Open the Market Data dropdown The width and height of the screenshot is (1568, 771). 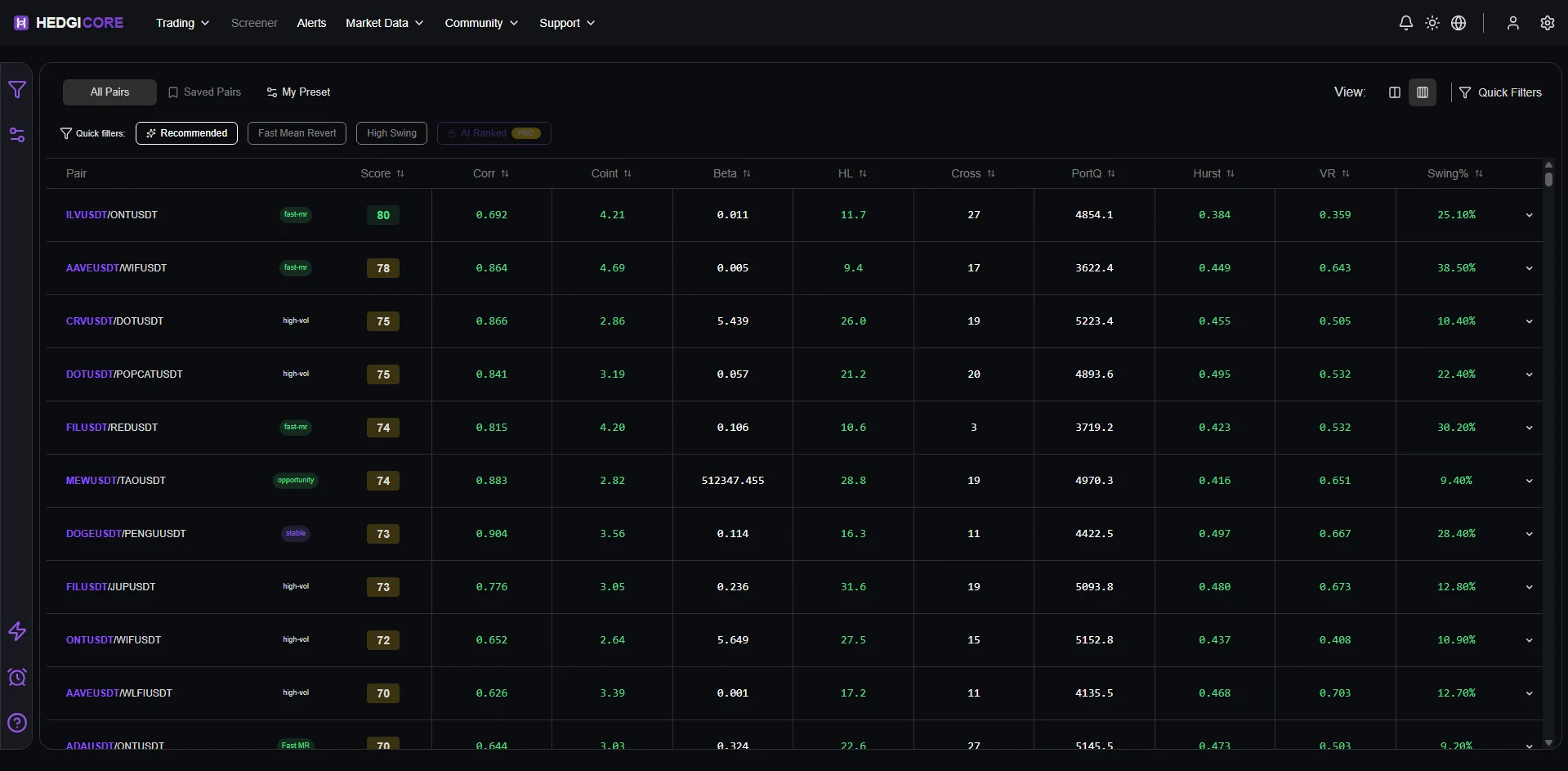(384, 23)
